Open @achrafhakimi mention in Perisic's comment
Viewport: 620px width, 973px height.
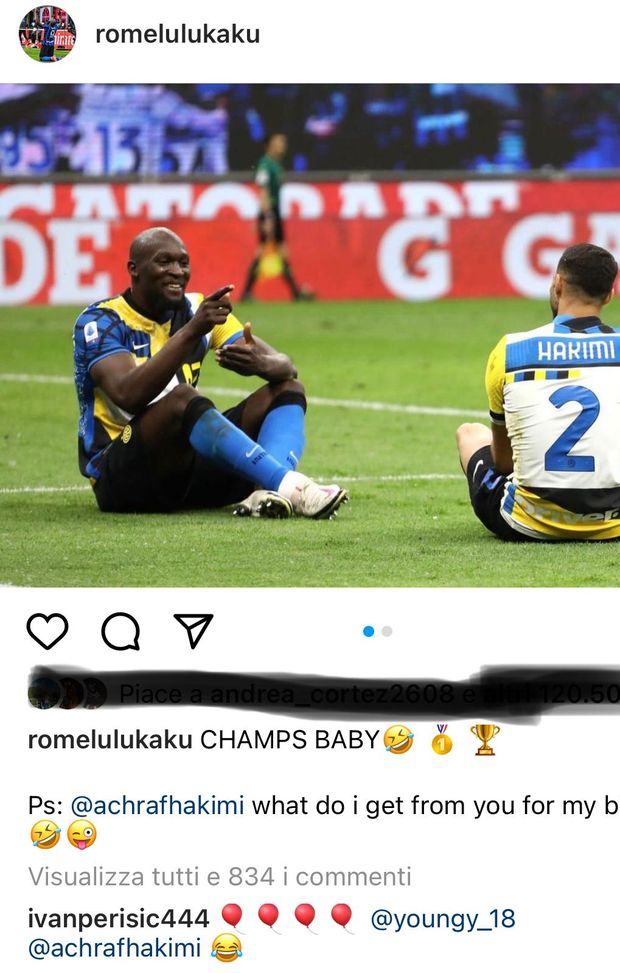(x=115, y=948)
